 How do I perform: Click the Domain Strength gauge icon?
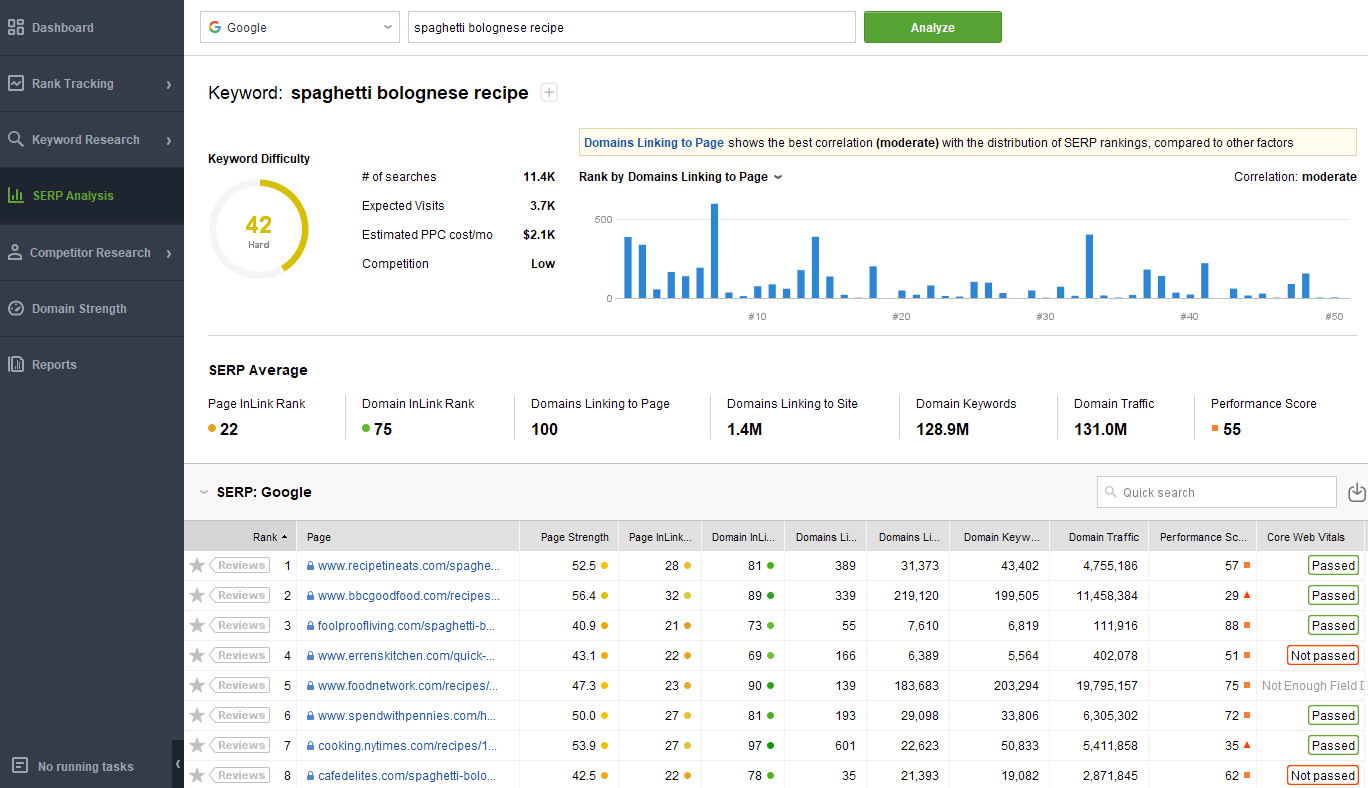(x=16, y=309)
